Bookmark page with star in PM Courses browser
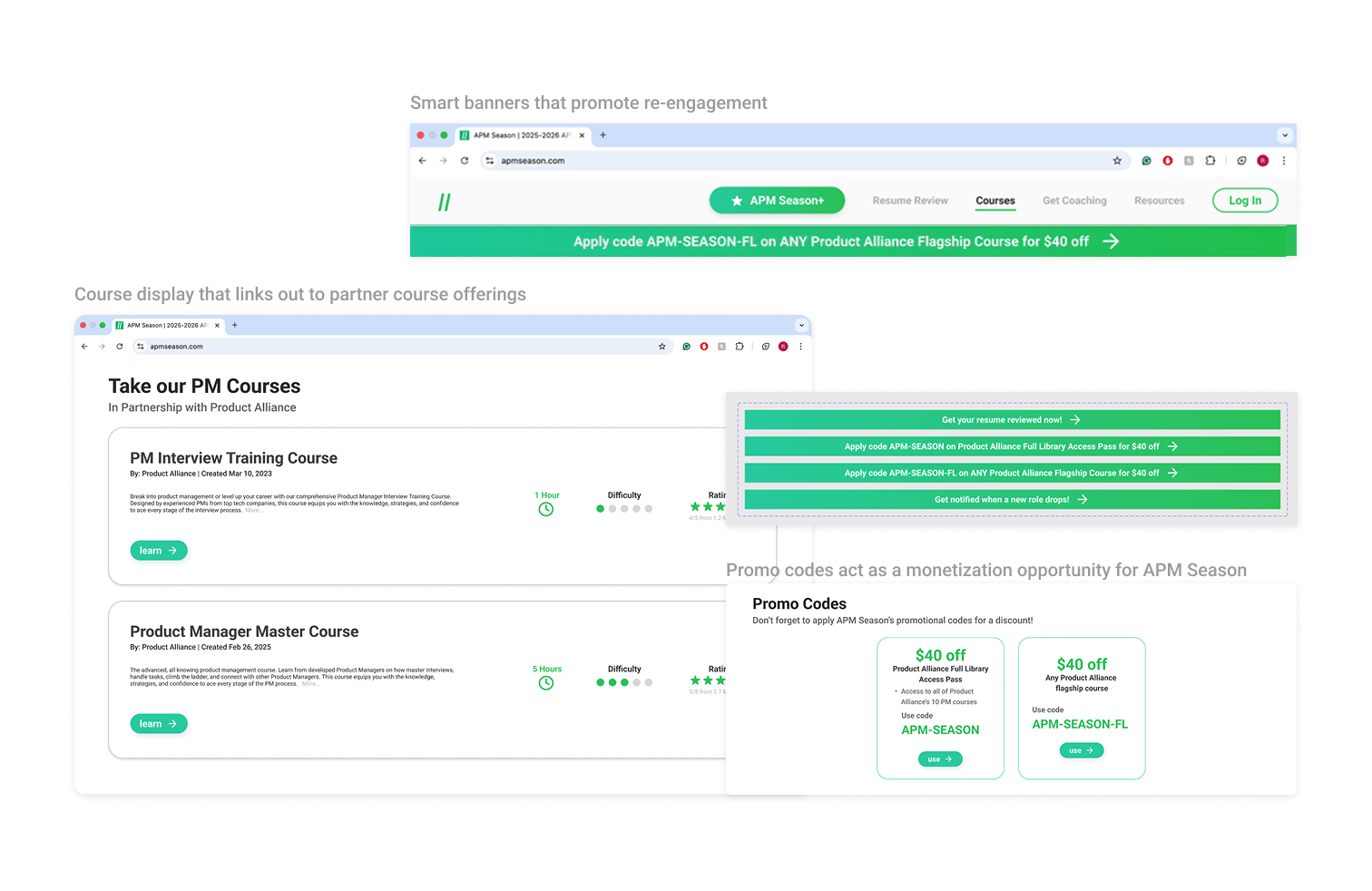Viewport: 1372px width, 891px height. click(x=662, y=347)
